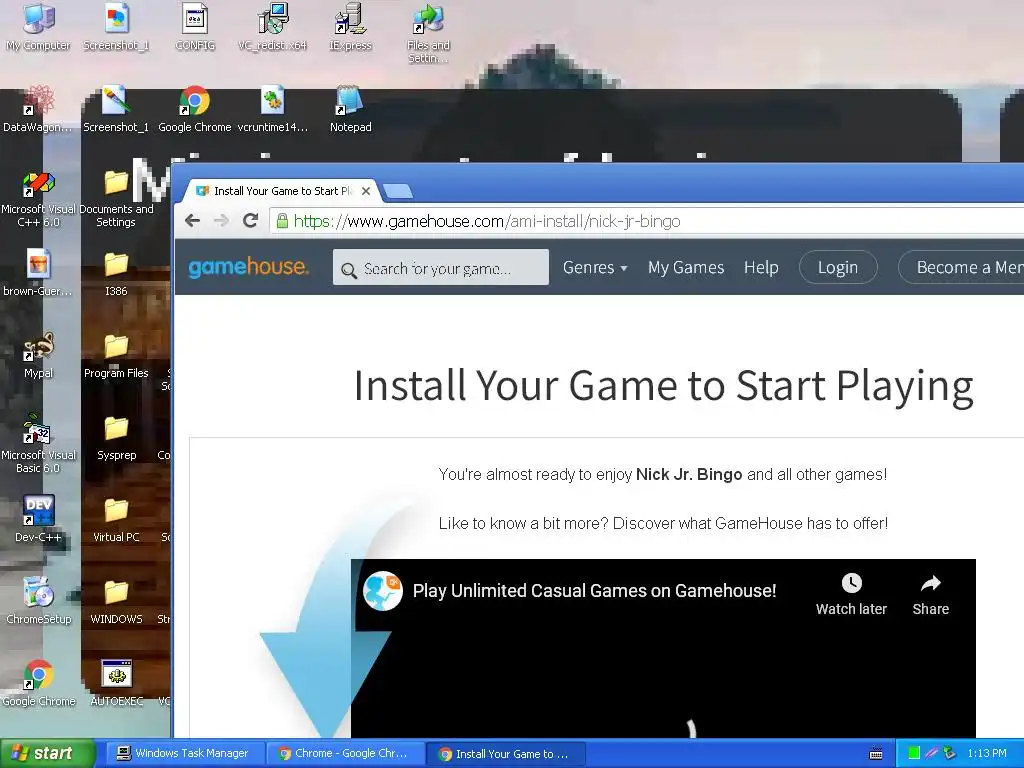Click the green padlock in the address bar
Image resolution: width=1024 pixels, height=768 pixels.
pyautogui.click(x=282, y=221)
